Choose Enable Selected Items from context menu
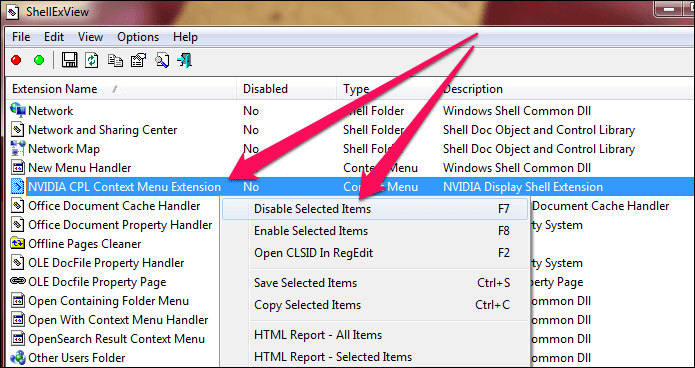Viewport: 695px width, 368px height. (x=375, y=231)
